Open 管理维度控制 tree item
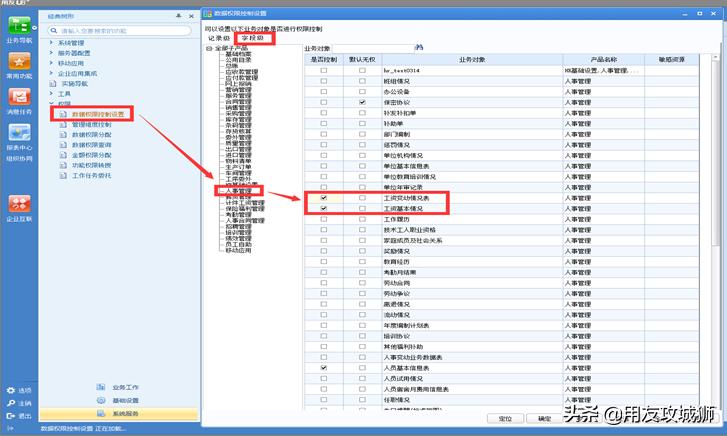This screenshot has width=727, height=436. [91, 125]
